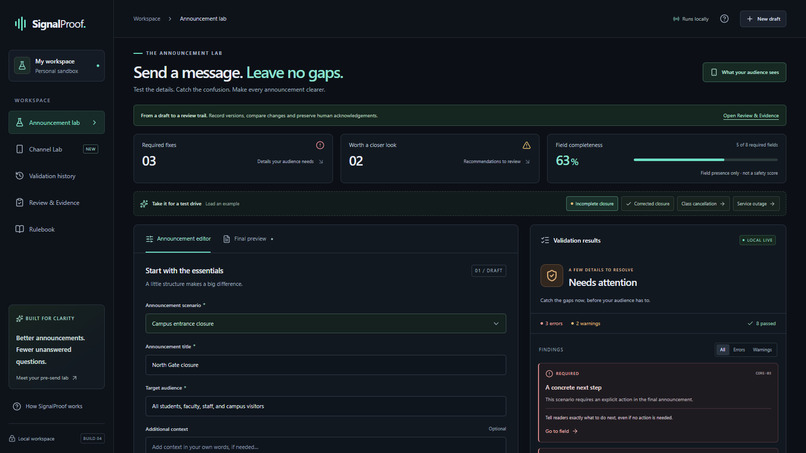Click the plus icon in New draft

(x=749, y=19)
